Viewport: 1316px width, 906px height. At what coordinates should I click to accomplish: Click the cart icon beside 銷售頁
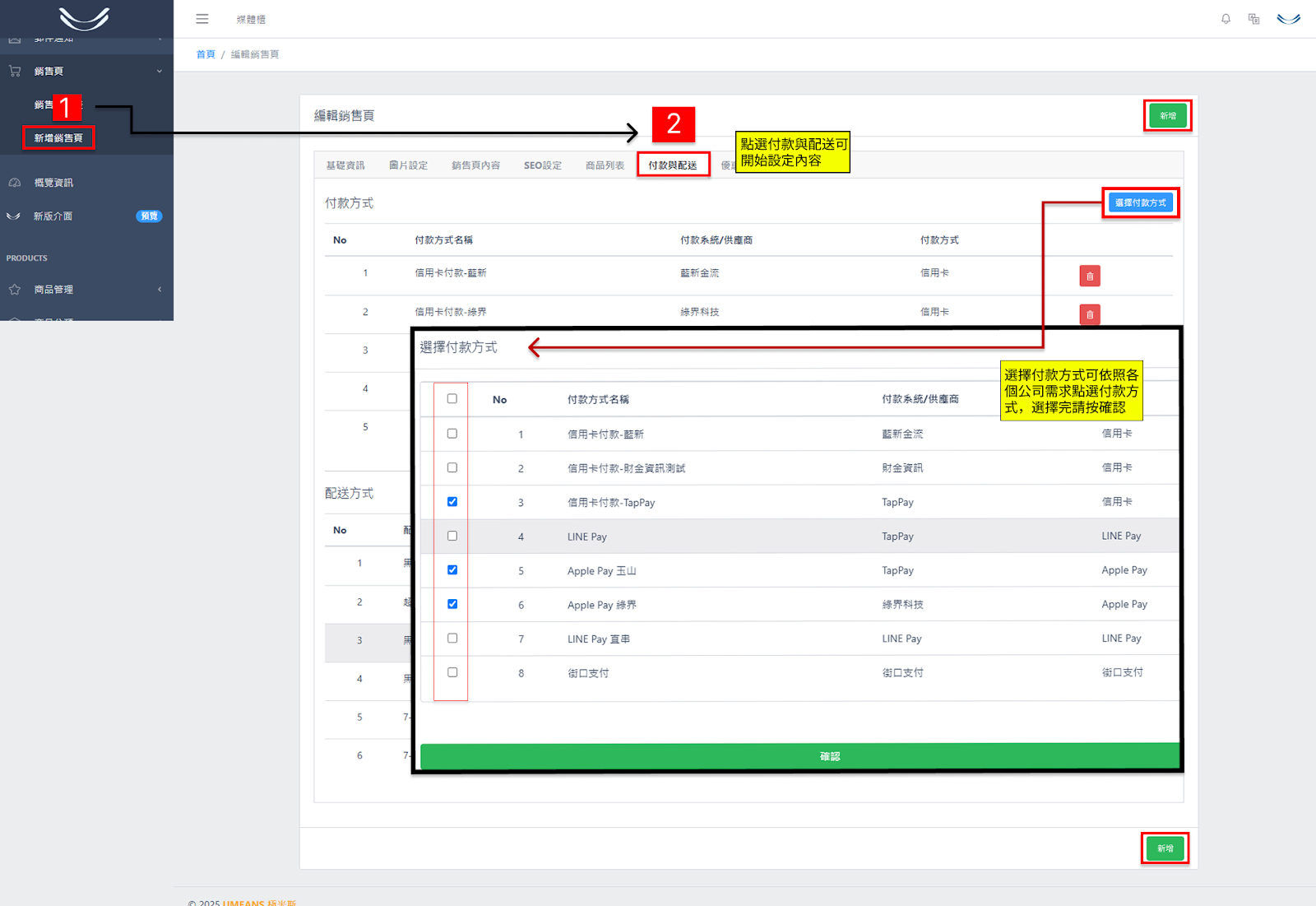15,72
